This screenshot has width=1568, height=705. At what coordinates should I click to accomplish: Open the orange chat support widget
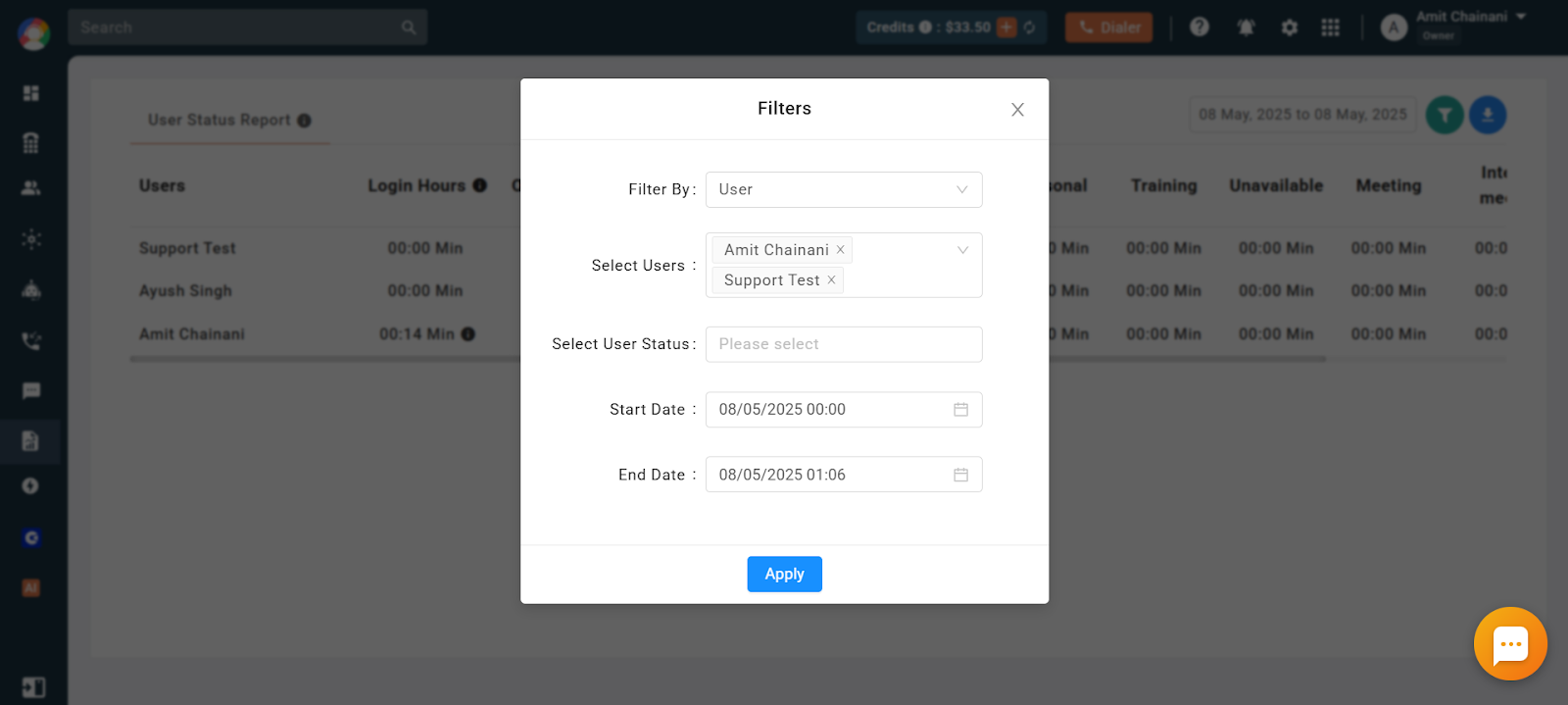pyautogui.click(x=1510, y=644)
